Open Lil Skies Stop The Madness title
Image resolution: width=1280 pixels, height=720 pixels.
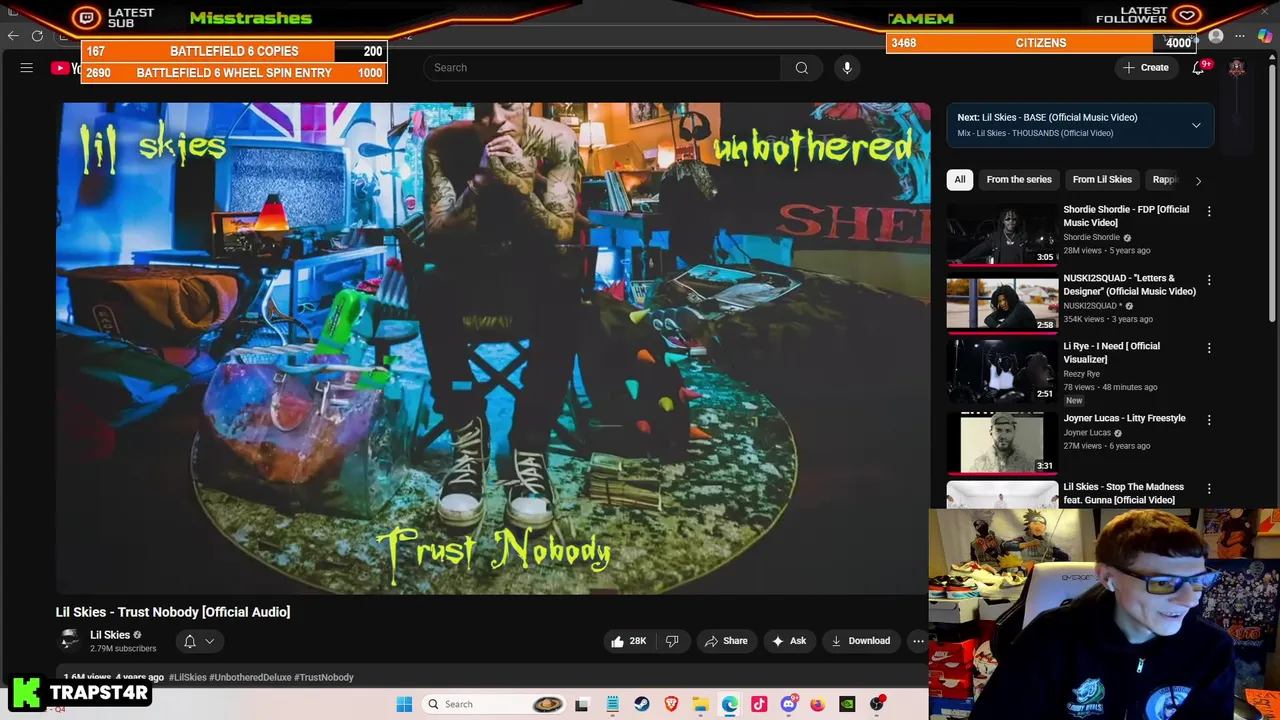[x=1123, y=493]
